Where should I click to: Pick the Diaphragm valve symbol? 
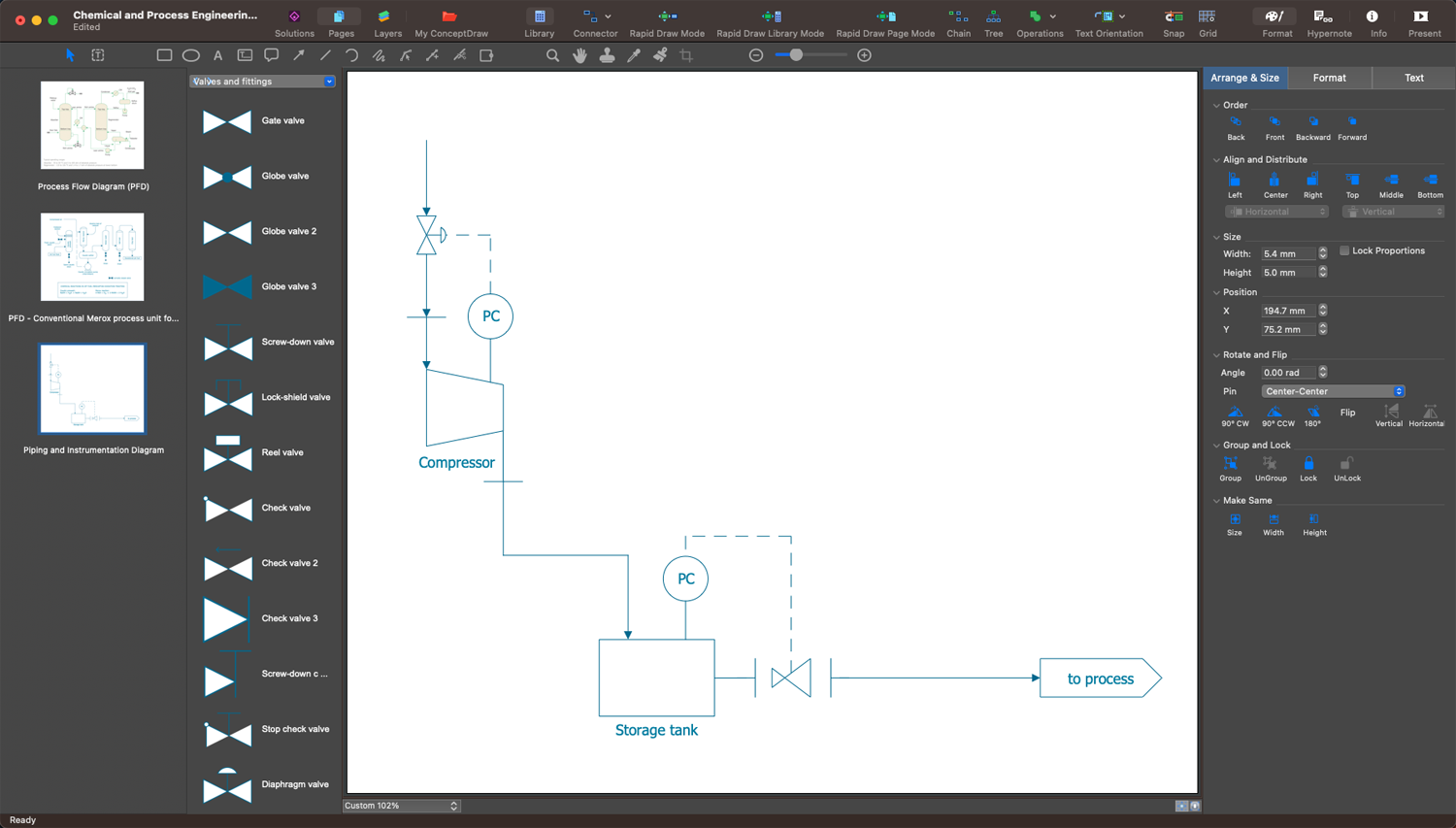(227, 785)
